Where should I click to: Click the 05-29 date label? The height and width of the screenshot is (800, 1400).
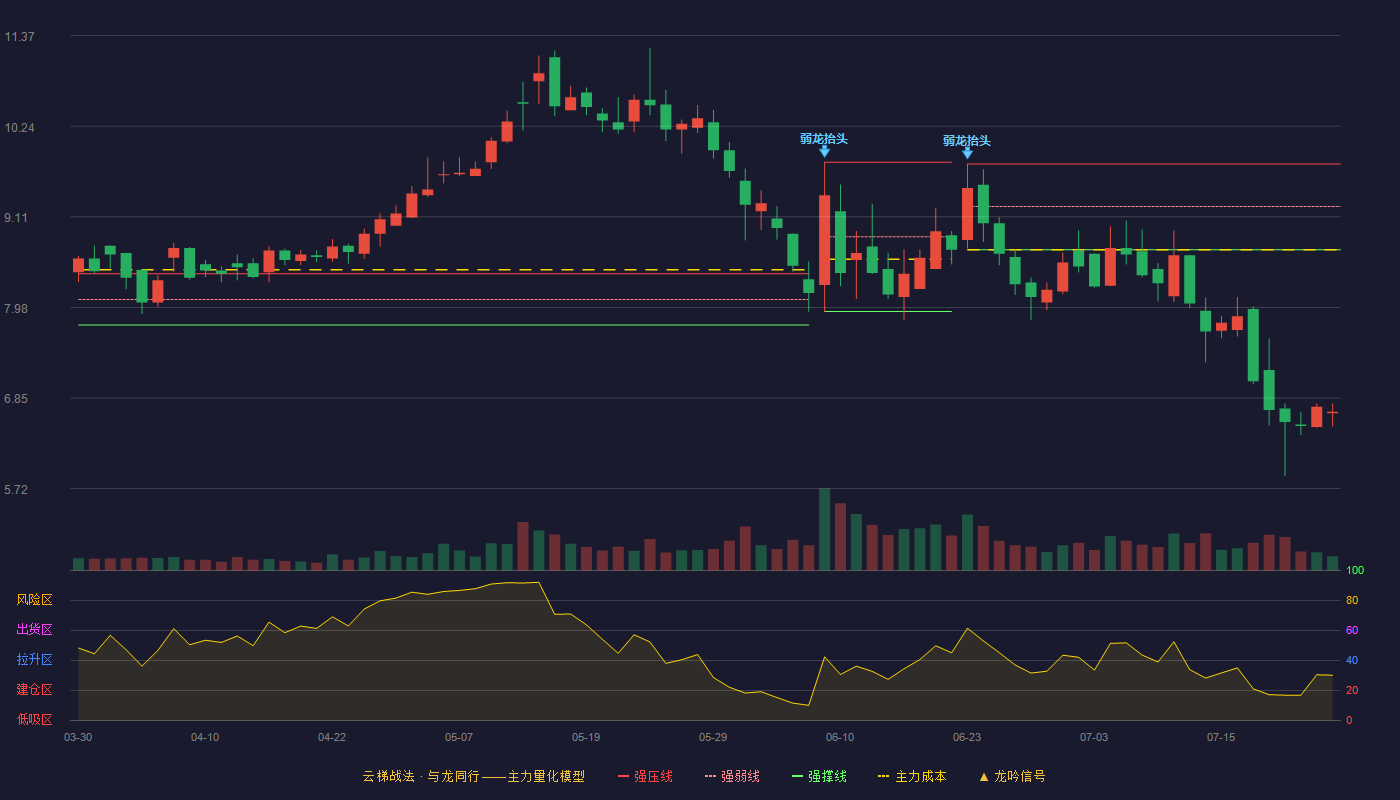coord(713,737)
